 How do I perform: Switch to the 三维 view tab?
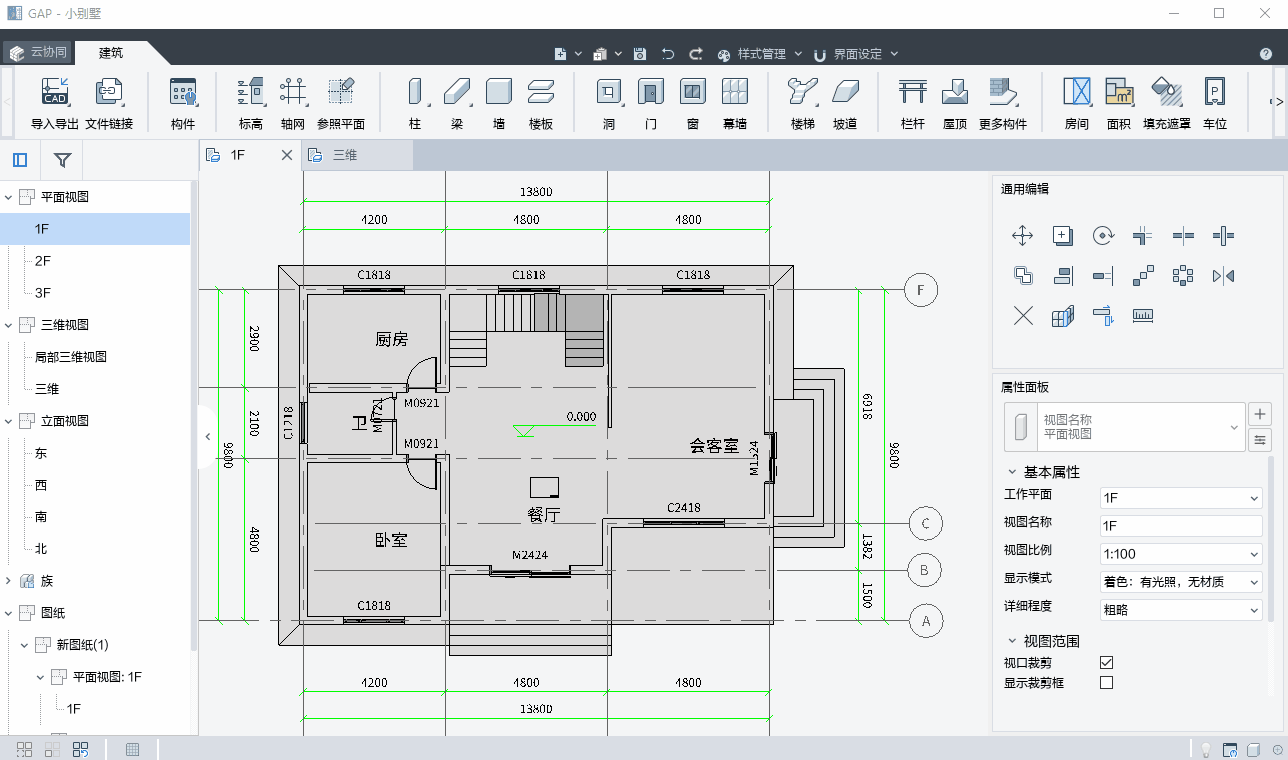click(346, 155)
